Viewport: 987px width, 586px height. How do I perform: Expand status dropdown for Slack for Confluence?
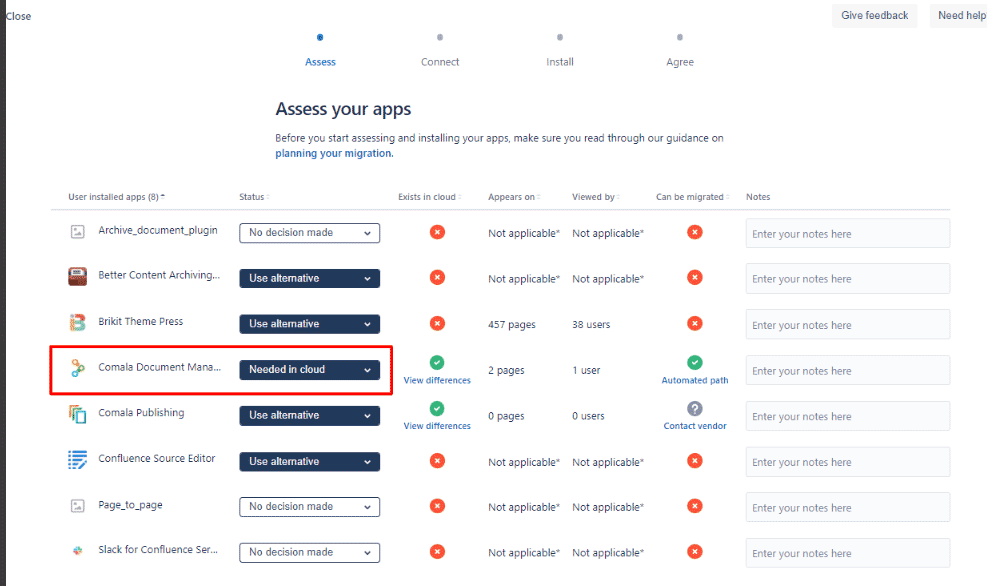(x=309, y=553)
